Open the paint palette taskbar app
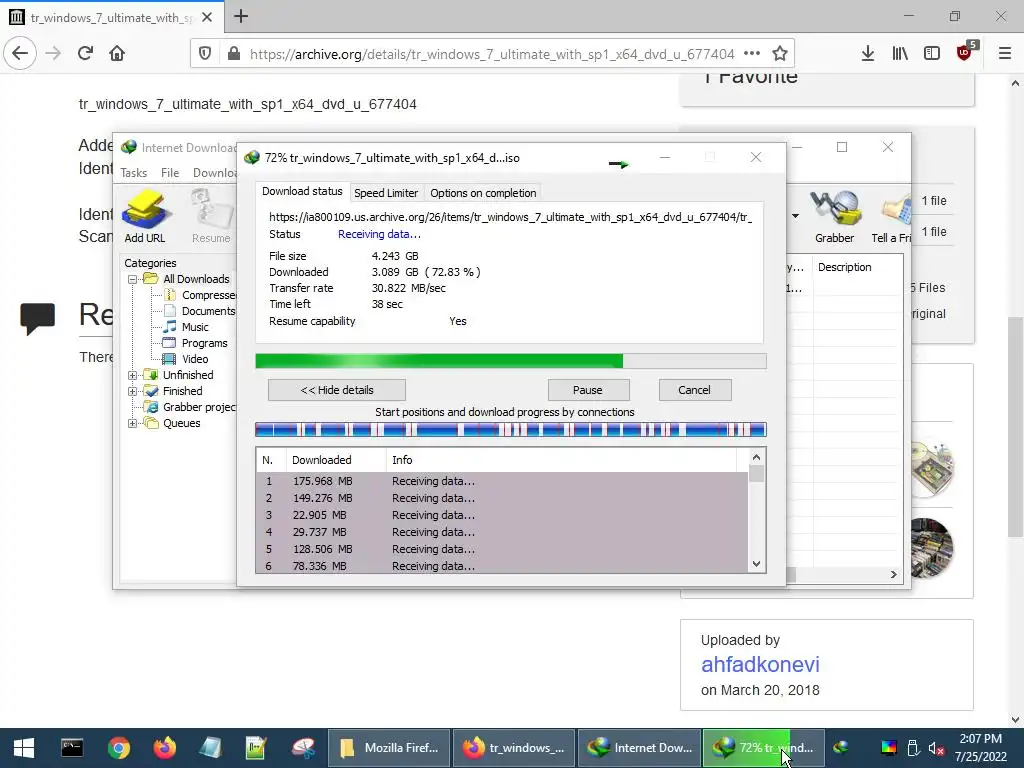 coord(303,748)
